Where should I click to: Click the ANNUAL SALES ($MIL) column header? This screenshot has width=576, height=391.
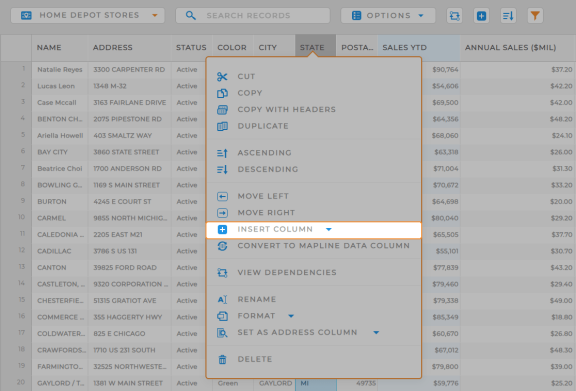[518, 48]
